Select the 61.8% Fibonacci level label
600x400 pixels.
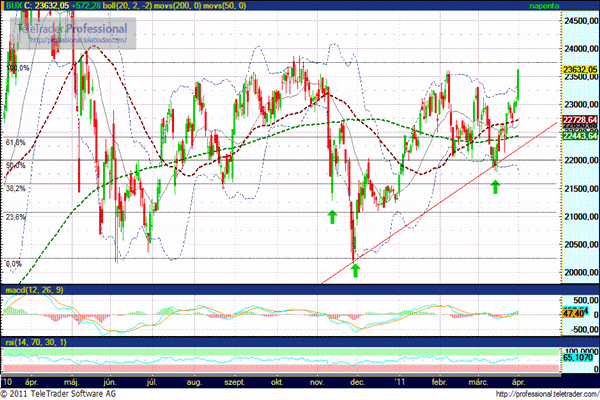(x=16, y=143)
